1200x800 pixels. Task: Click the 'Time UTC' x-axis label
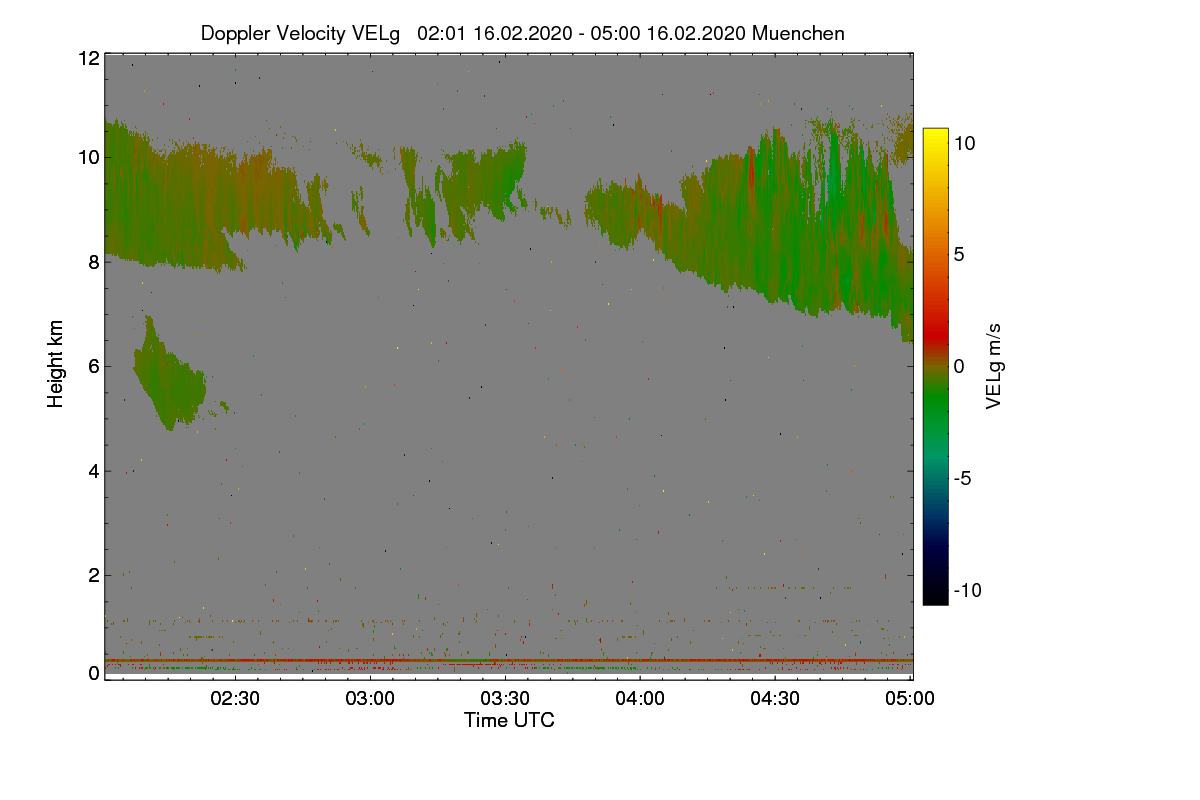(509, 720)
